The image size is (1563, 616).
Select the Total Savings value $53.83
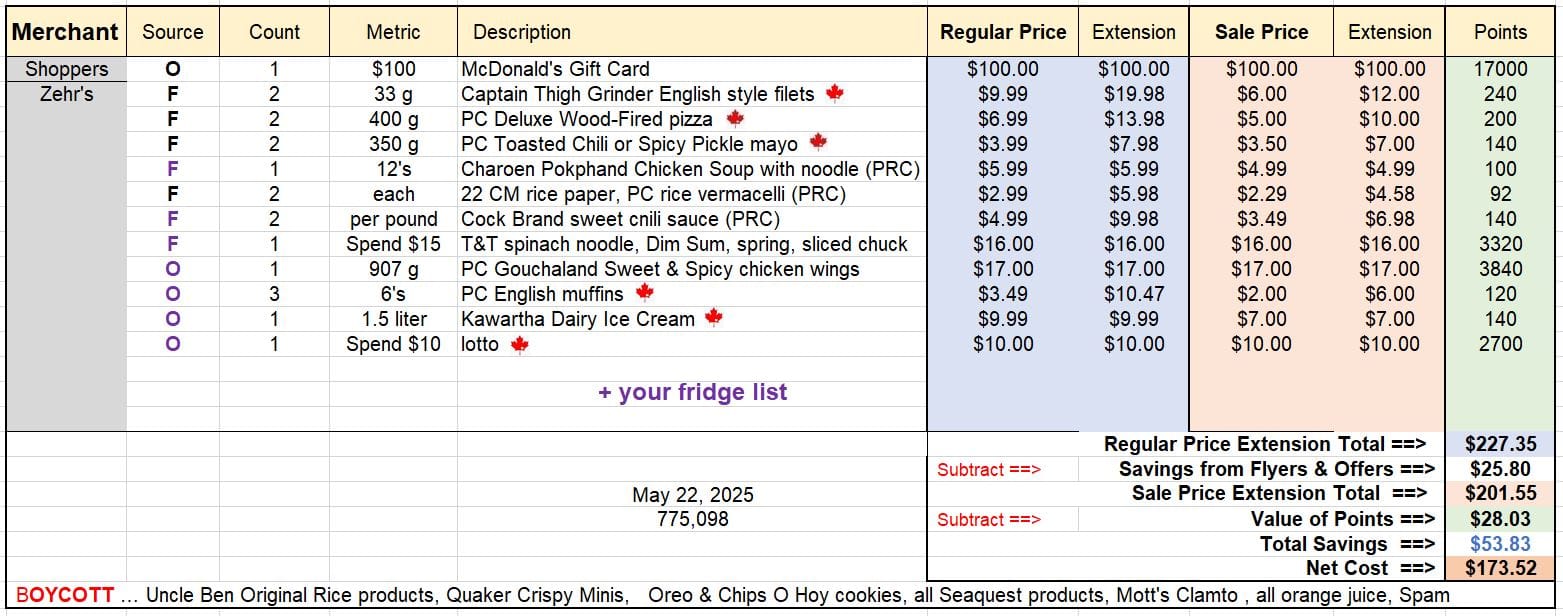(1500, 544)
